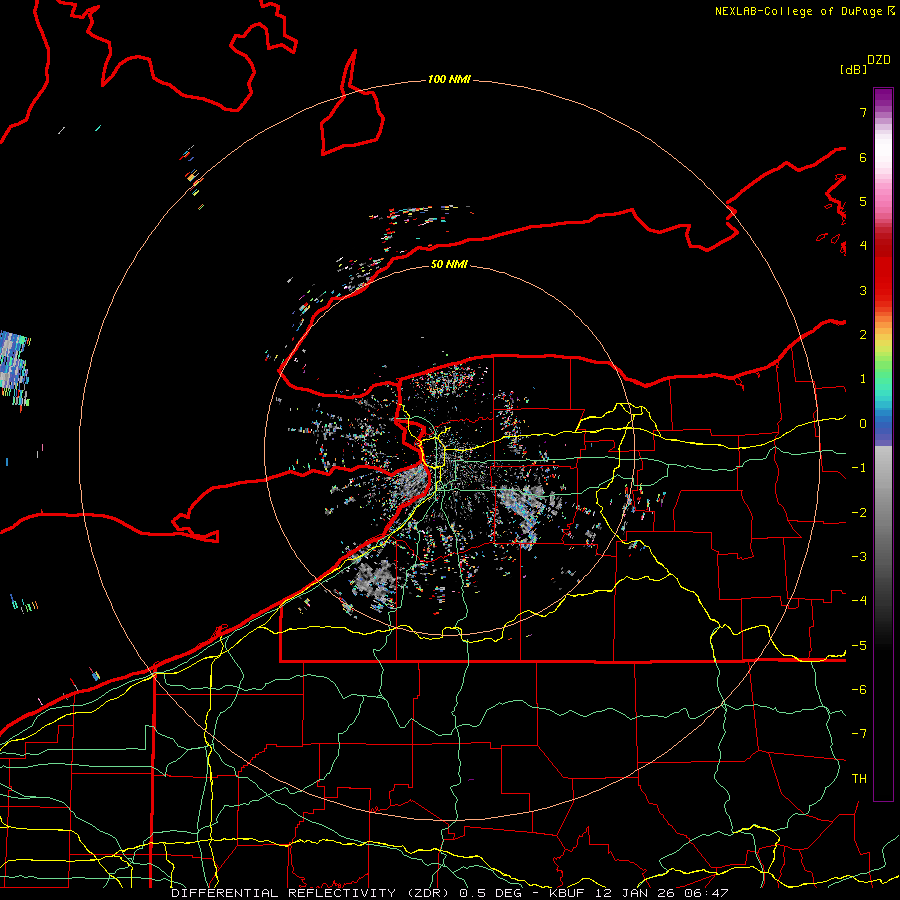Screen dimensions: 900x900
Task: Select the 5 dB scale label
Action: pyautogui.click(x=863, y=201)
